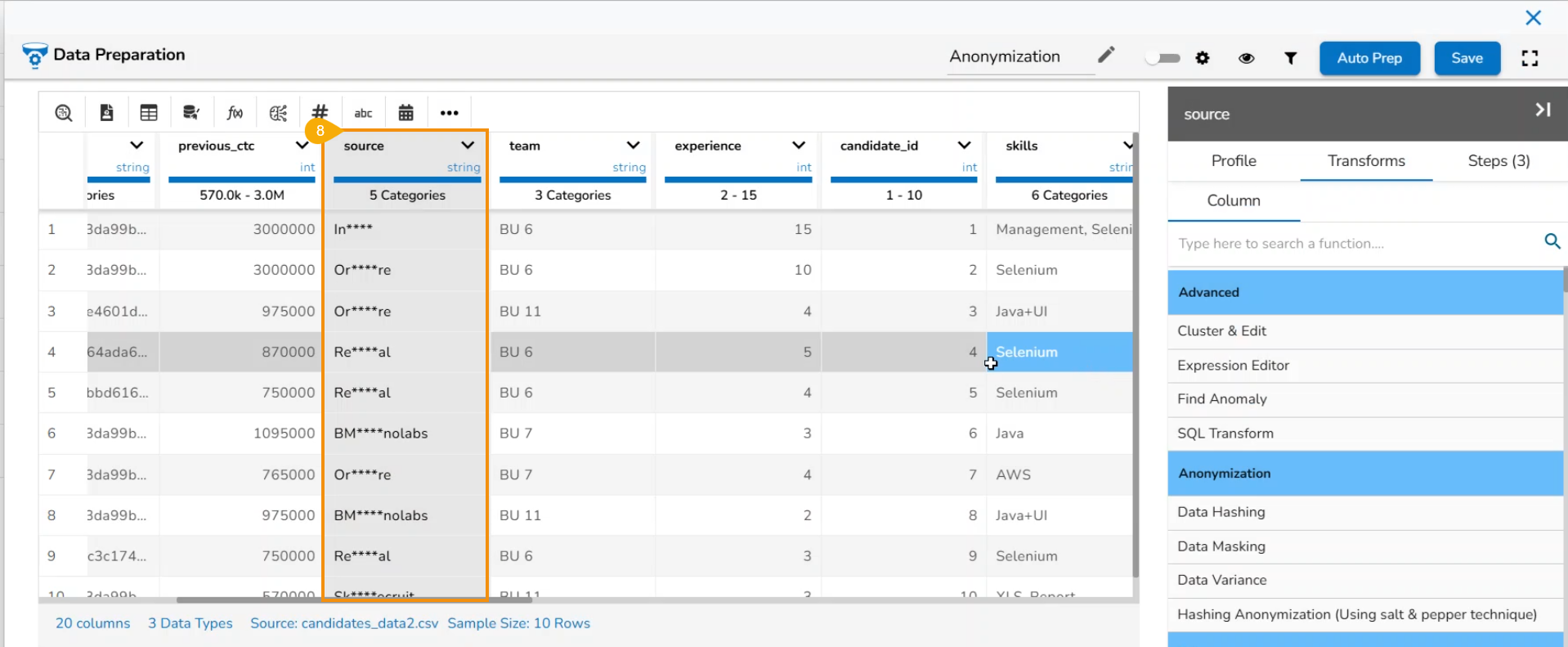
Task: Click the f(x) functions toolbar icon
Action: pyautogui.click(x=235, y=113)
